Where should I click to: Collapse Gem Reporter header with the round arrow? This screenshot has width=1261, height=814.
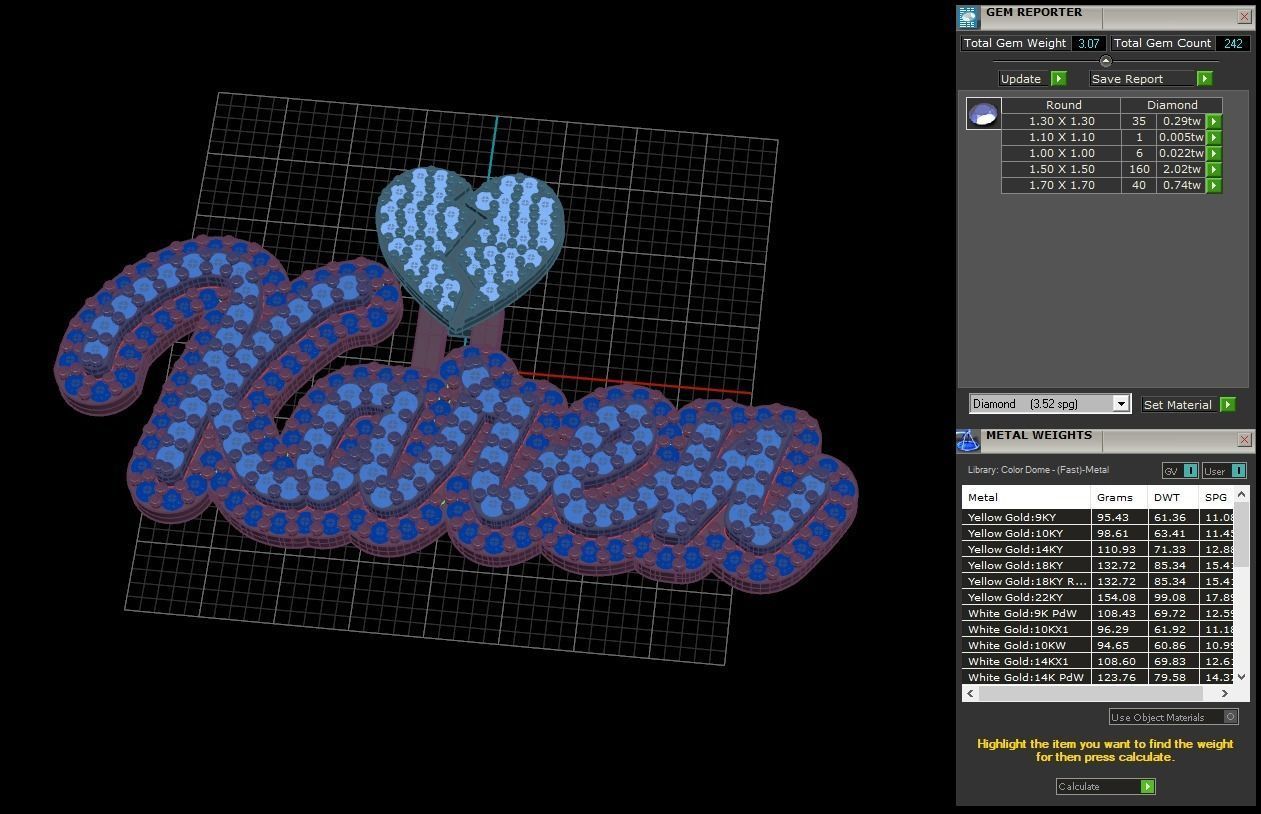coord(1105,61)
